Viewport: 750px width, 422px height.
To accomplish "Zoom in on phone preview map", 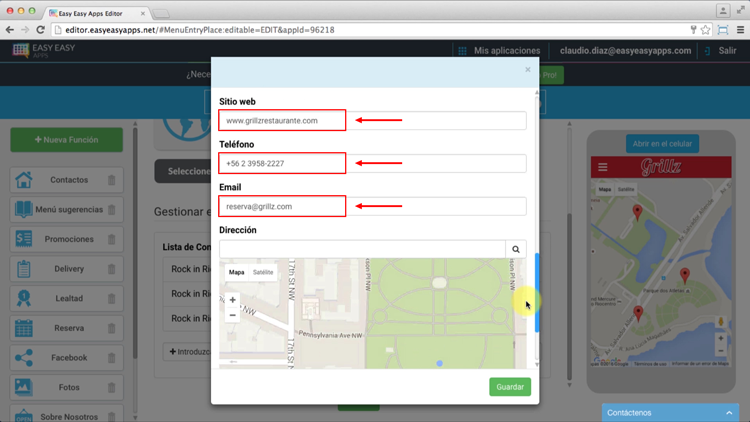I will (x=721, y=339).
